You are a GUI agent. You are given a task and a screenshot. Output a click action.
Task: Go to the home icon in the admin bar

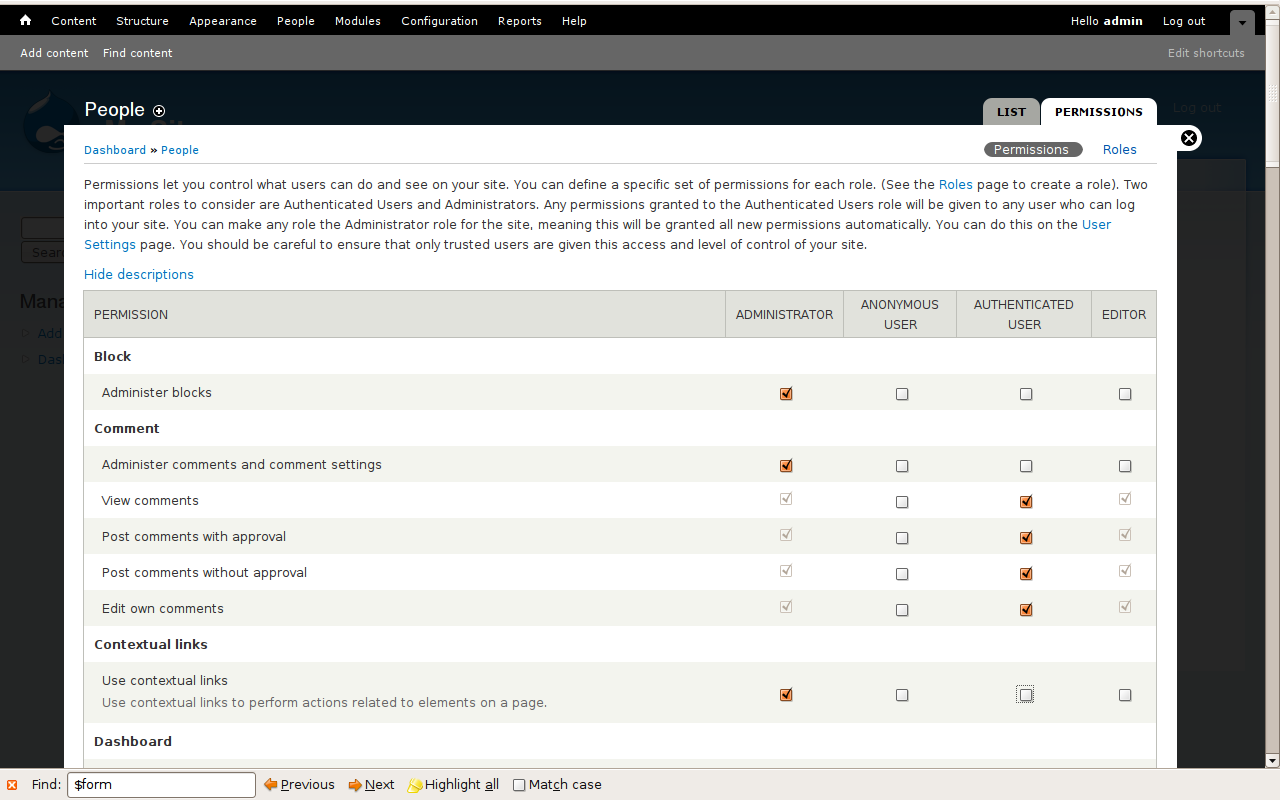[26, 20]
